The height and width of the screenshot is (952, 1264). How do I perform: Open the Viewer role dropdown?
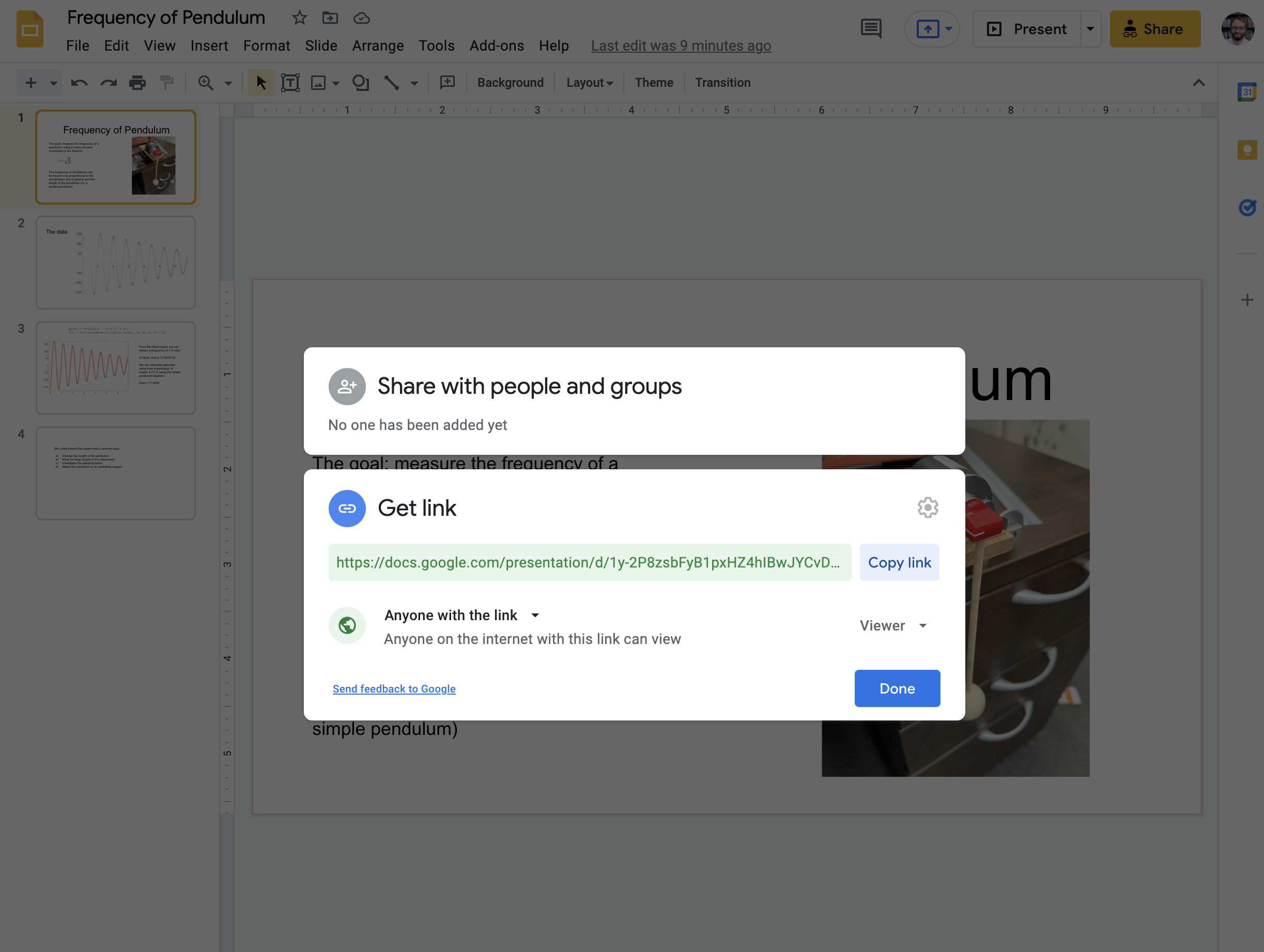(x=892, y=626)
